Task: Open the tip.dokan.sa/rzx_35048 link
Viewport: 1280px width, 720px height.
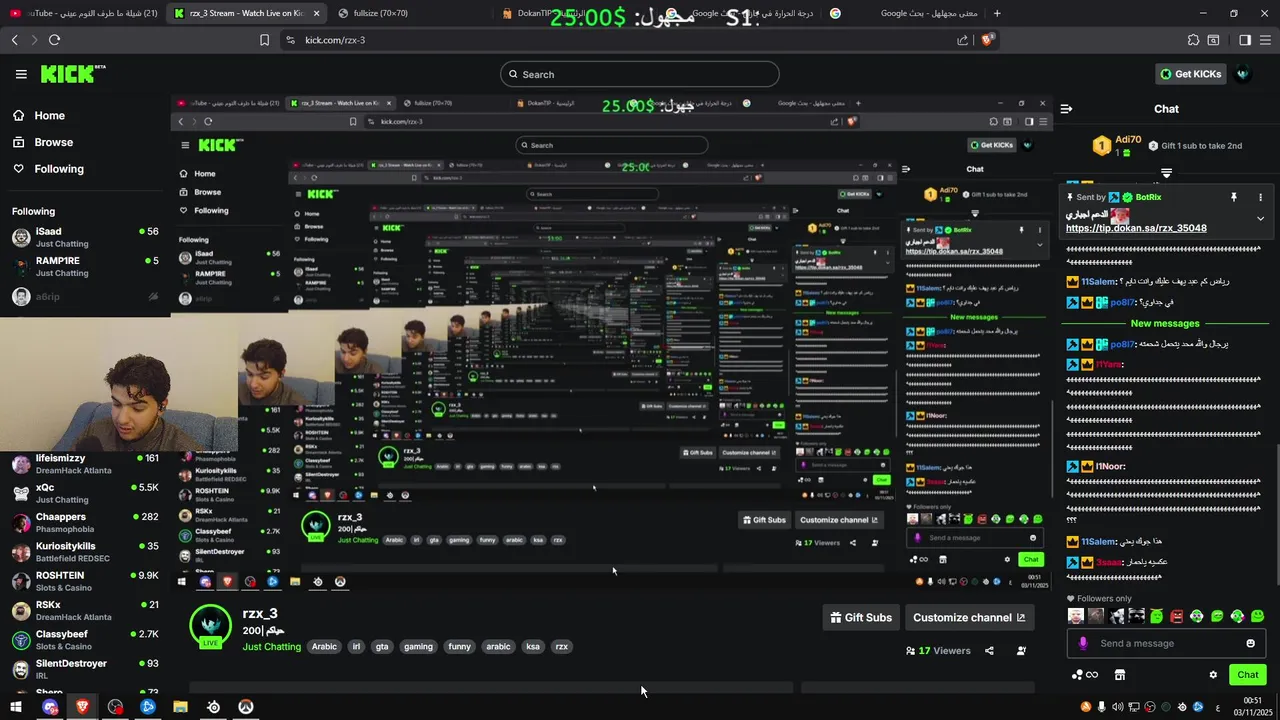Action: click(x=1136, y=228)
